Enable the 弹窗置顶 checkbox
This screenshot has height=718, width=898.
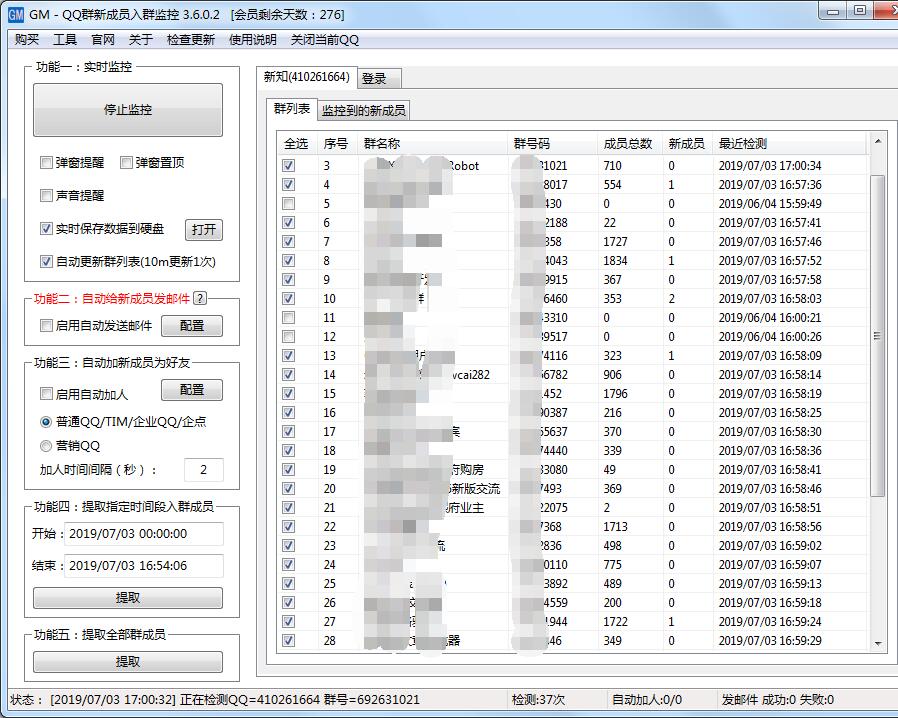[126, 163]
